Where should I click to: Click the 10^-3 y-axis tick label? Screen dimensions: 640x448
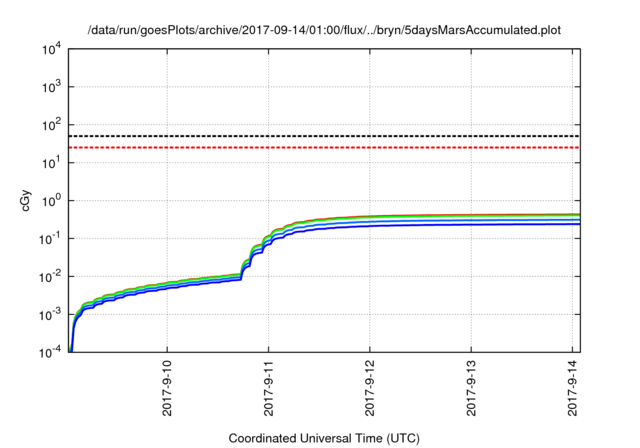pyautogui.click(x=50, y=315)
